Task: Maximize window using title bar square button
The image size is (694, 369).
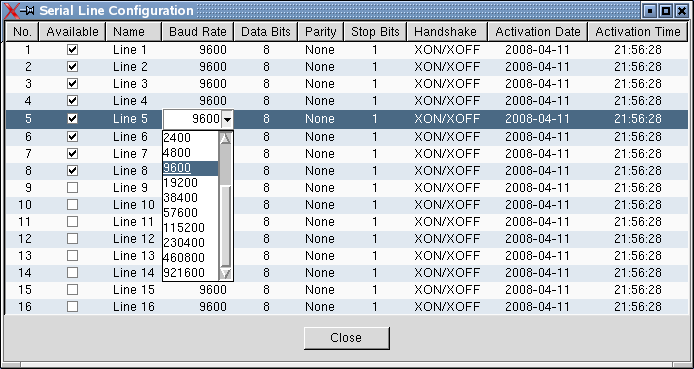Action: point(665,11)
